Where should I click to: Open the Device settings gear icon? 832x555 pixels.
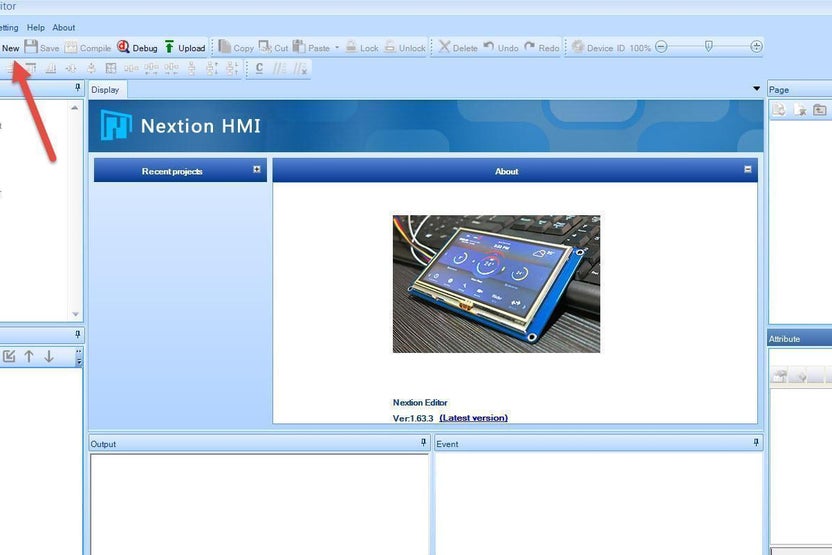tap(578, 47)
